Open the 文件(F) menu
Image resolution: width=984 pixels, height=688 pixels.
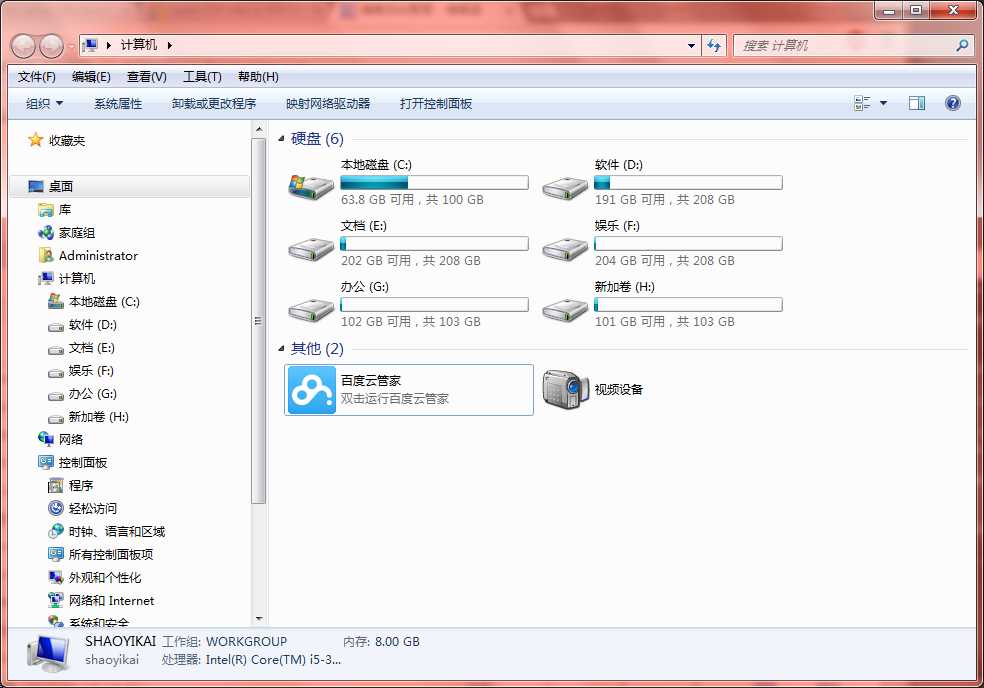tap(36, 77)
